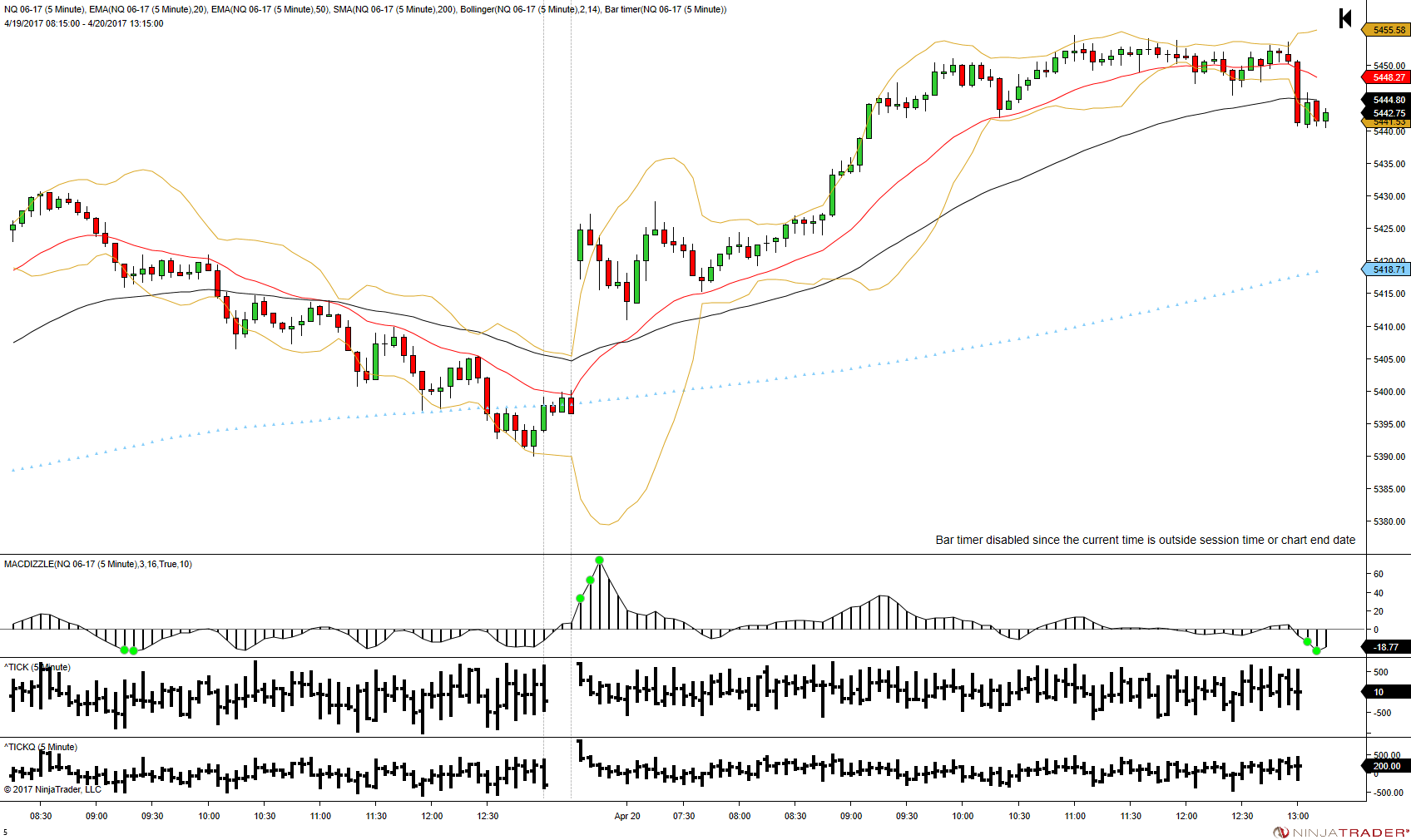Screen dimensions: 1411x840
Task: Click the 5435.00 price axis label
Action: pos(1389,164)
